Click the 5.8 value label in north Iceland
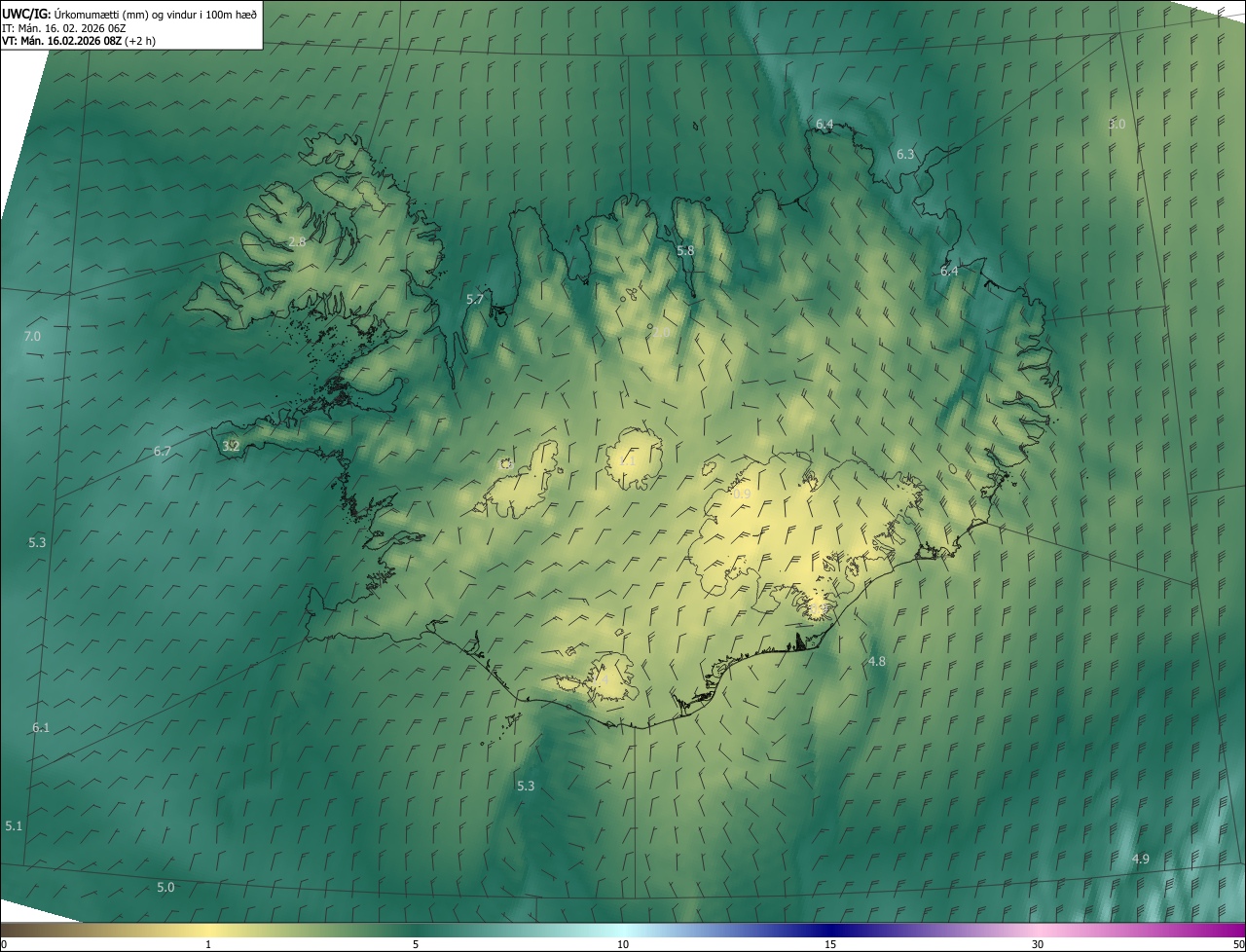 (x=686, y=251)
